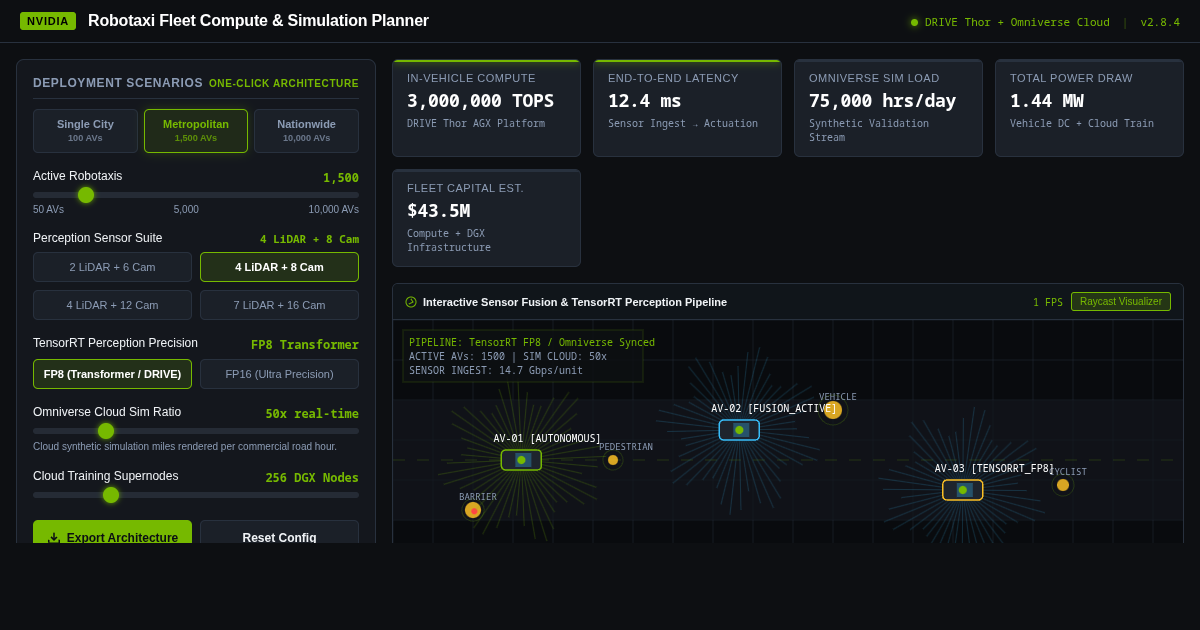The height and width of the screenshot is (630, 1200).
Task: Choose the 2 LiDAR + 6 Cam suite
Action: pyautogui.click(x=112, y=267)
